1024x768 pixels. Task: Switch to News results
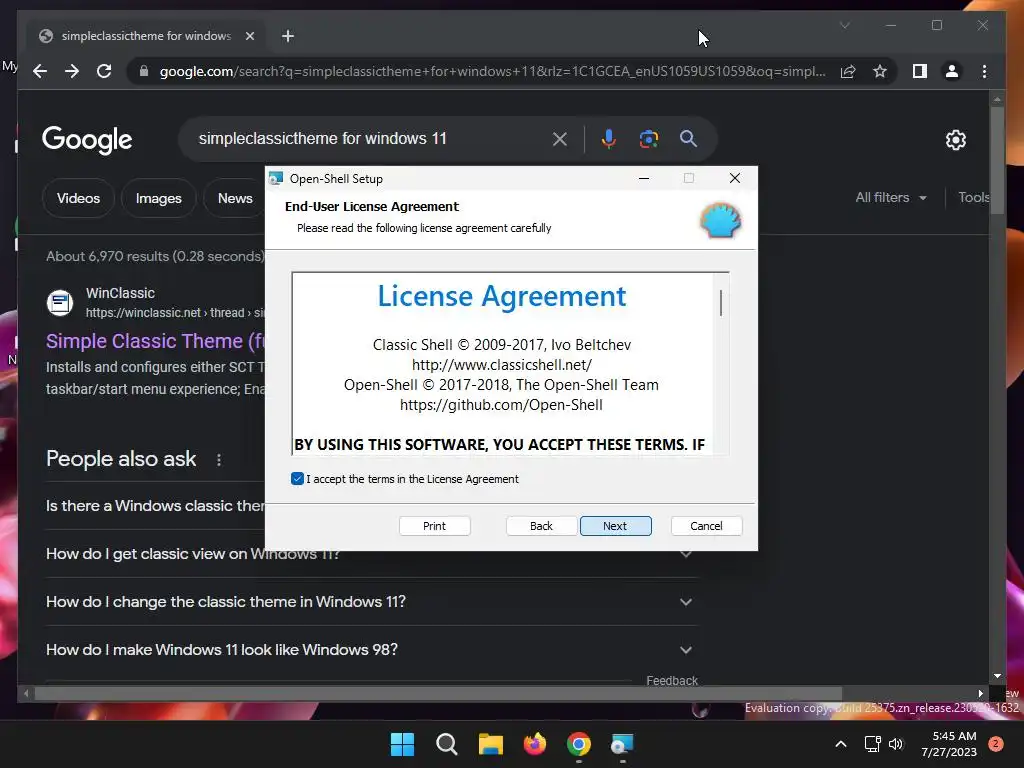pyautogui.click(x=235, y=199)
